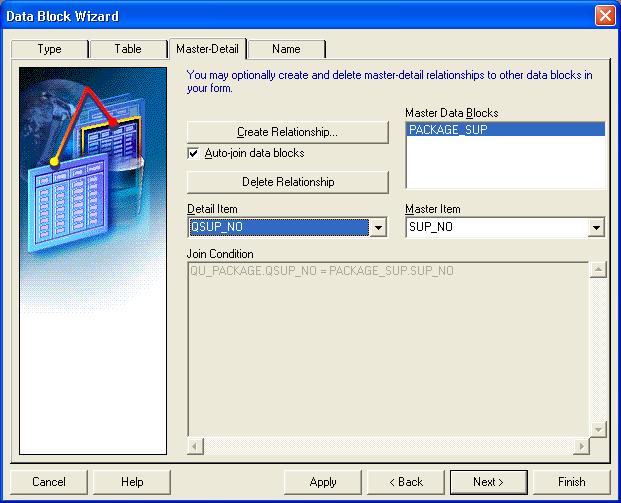
Task: Go to the Next wizard page
Action: click(x=488, y=482)
